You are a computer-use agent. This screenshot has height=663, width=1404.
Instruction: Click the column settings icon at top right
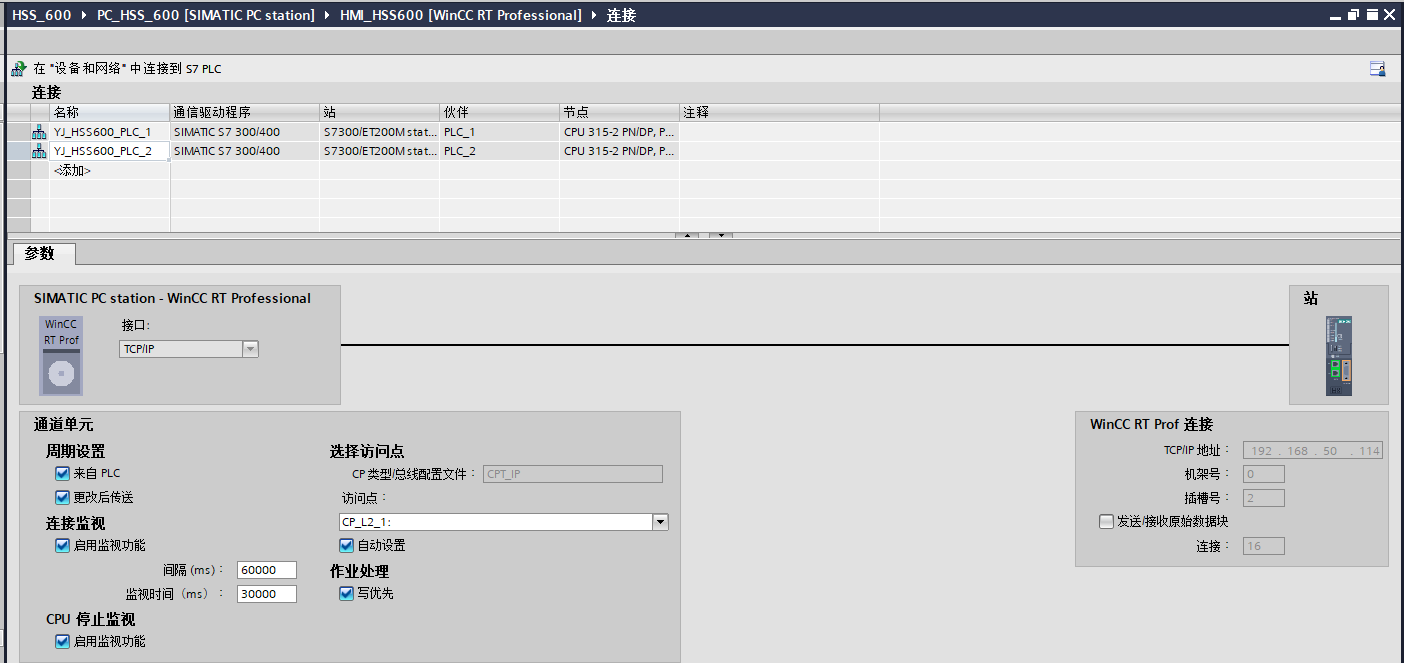1377,69
